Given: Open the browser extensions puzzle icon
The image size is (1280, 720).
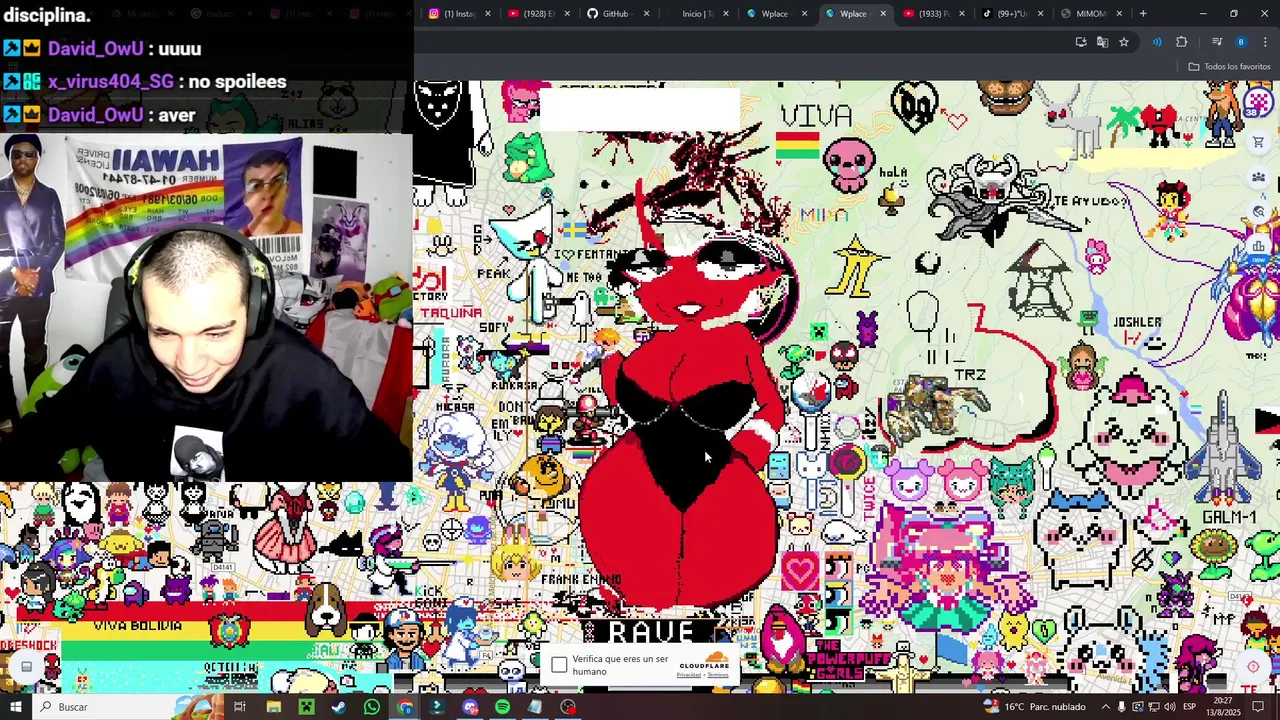Looking at the screenshot, I should pyautogui.click(x=1182, y=42).
